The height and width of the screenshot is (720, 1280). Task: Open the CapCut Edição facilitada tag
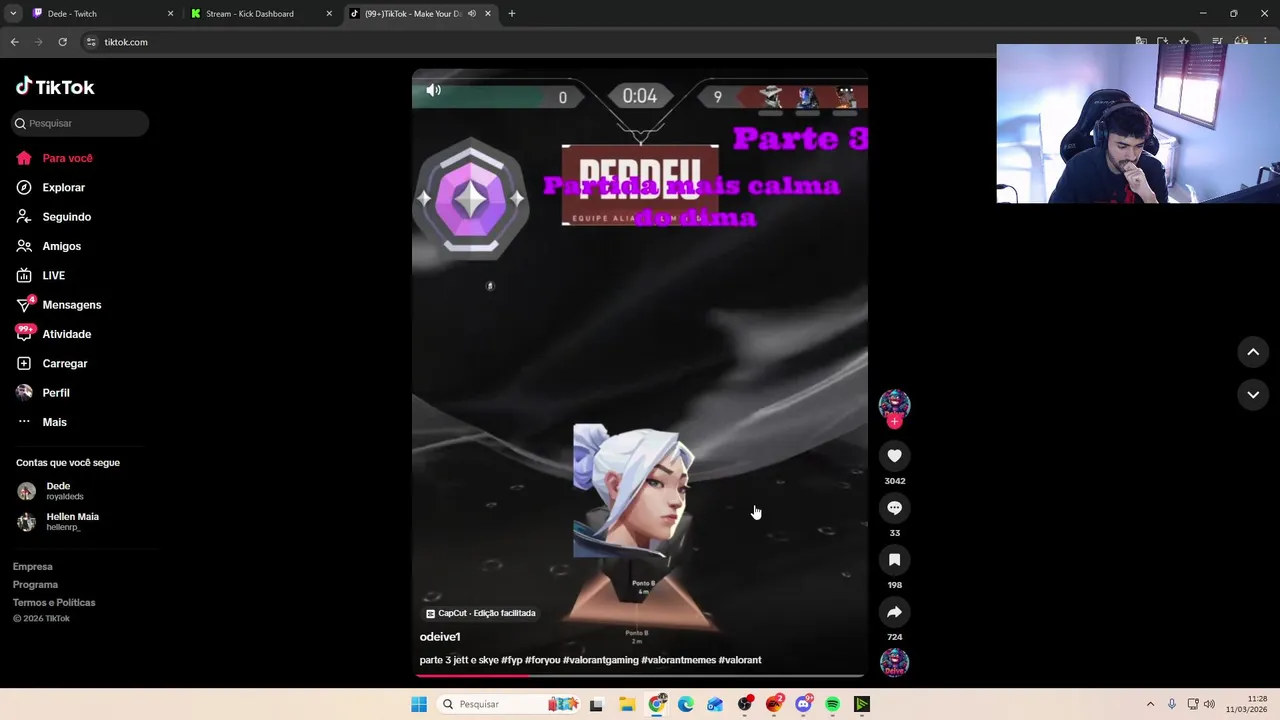(481, 613)
